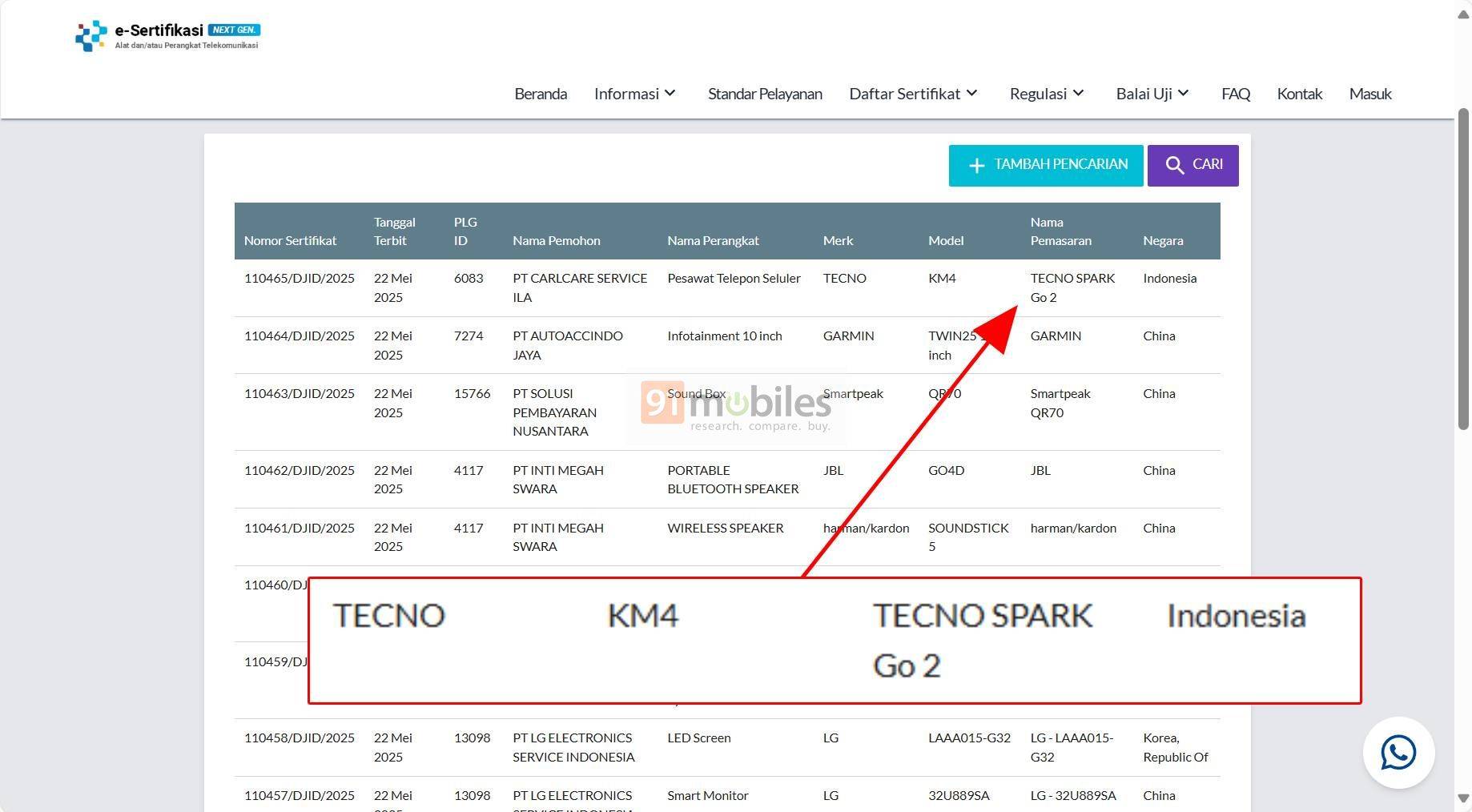
Task: Click WIRELESS SPEAKER device cell
Action: pos(726,529)
